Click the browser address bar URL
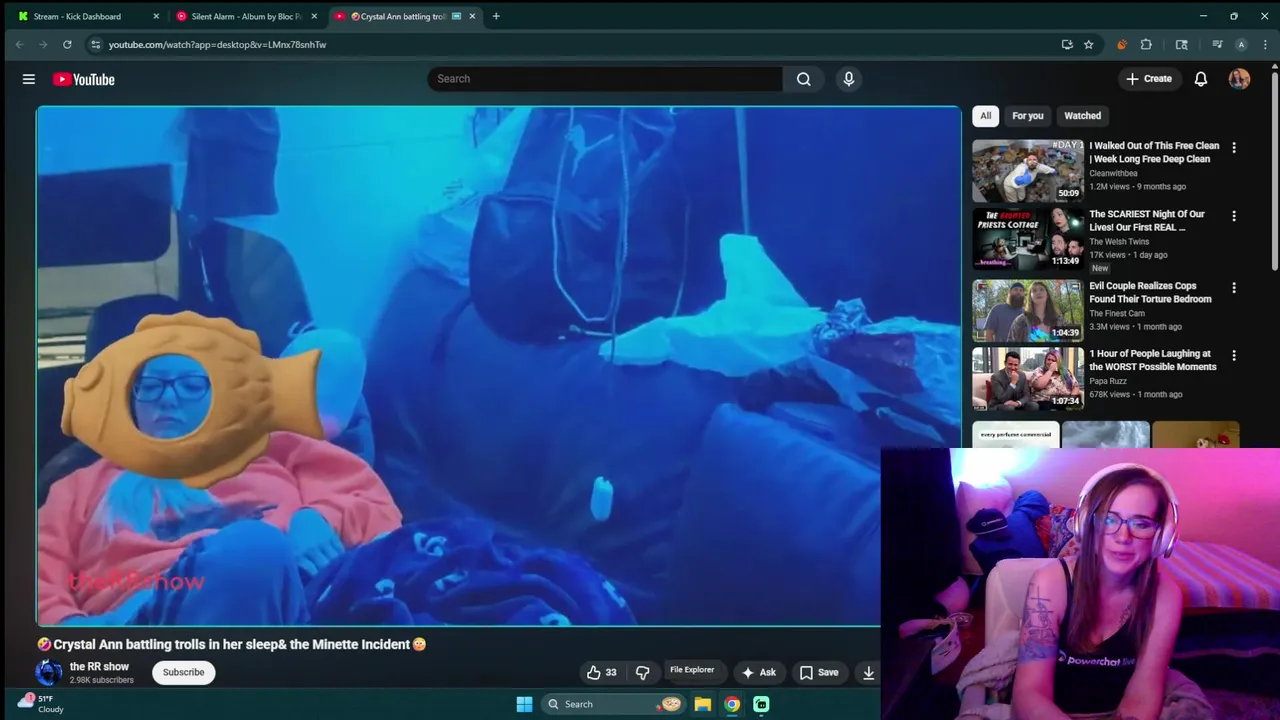Viewport: 1280px width, 720px height. 217,44
